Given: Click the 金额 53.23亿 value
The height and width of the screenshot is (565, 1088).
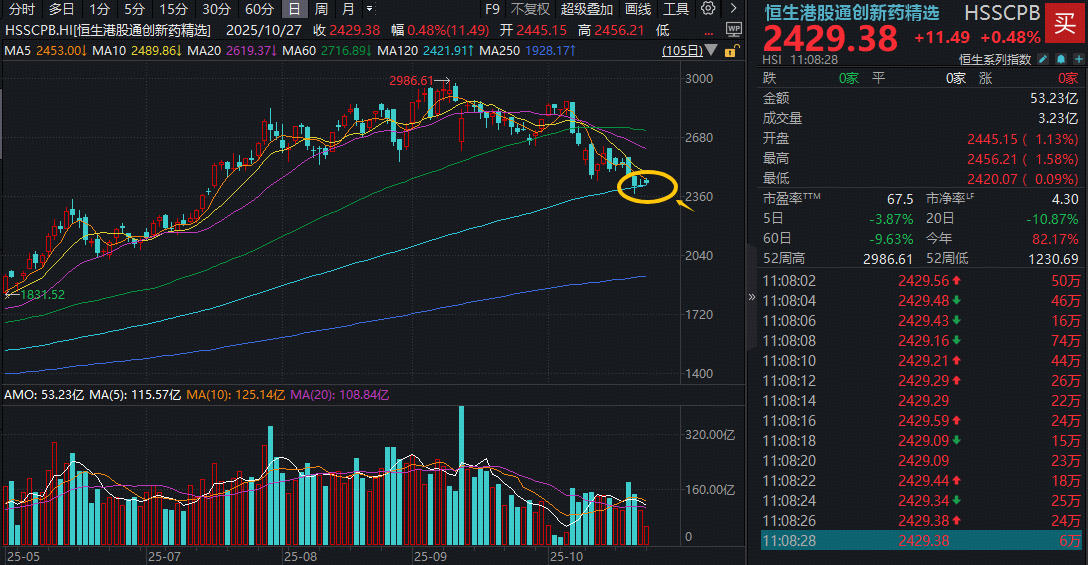Looking at the screenshot, I should [1054, 99].
